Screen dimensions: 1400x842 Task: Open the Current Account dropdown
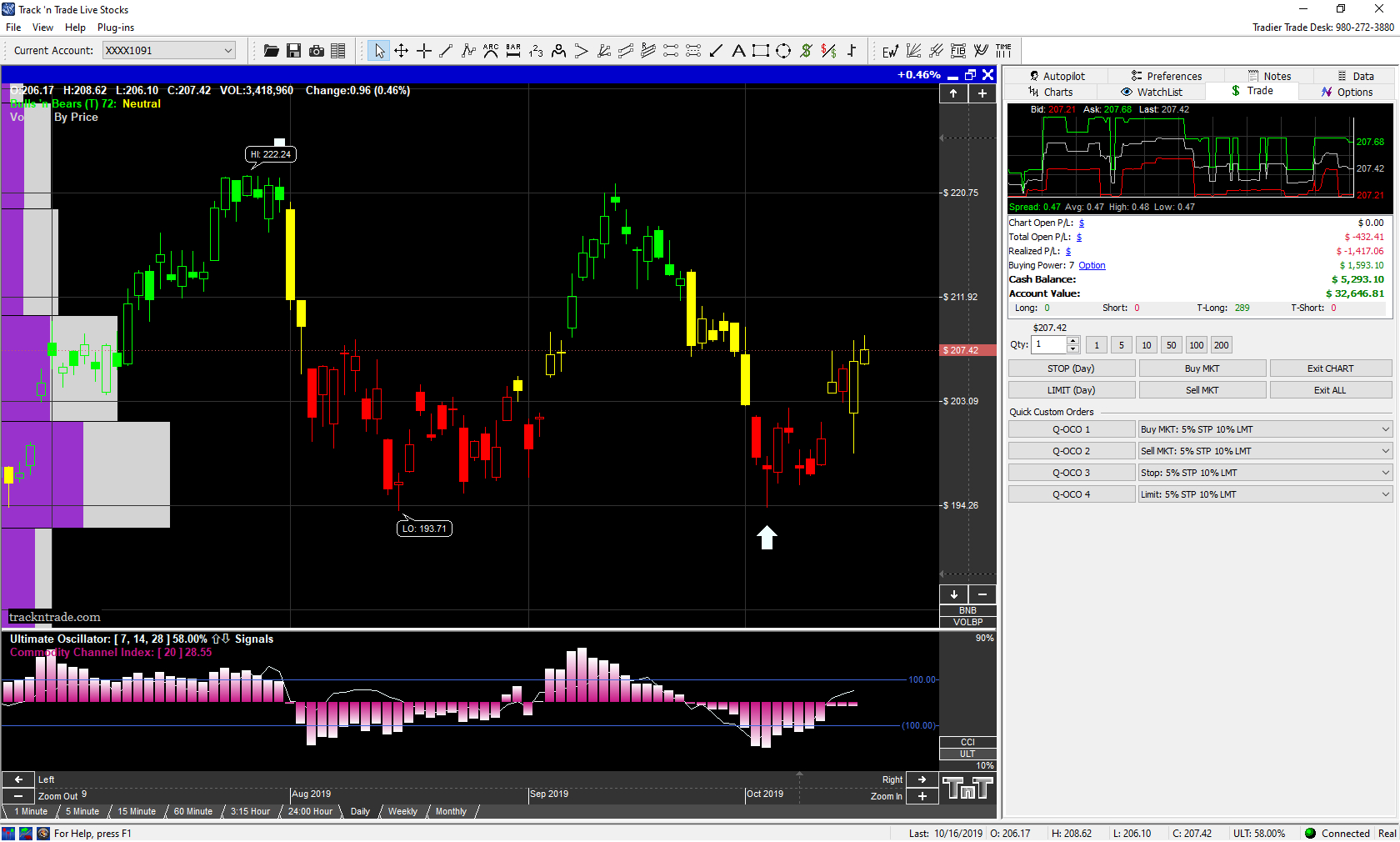[227, 51]
